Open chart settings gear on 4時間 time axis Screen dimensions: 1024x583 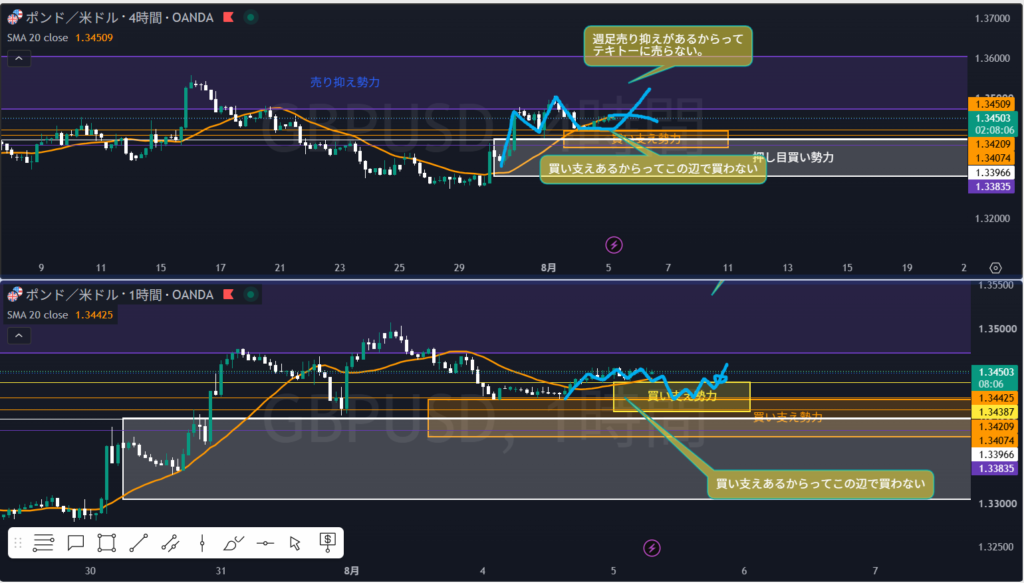click(x=995, y=268)
